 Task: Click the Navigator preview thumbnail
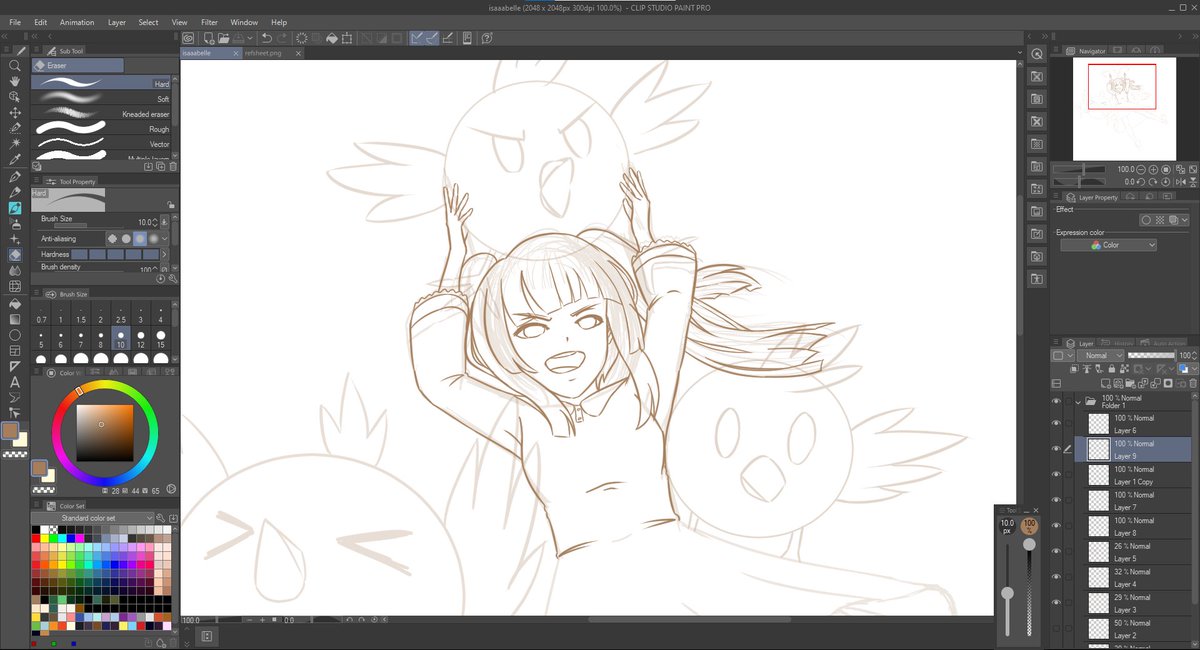[x=1124, y=108]
